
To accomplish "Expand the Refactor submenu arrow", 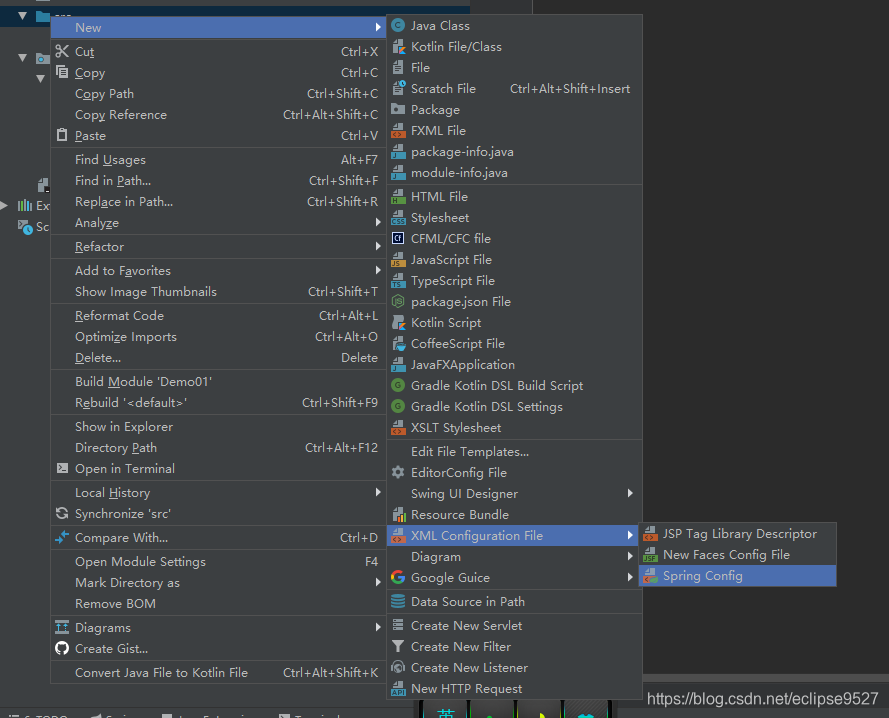I will [378, 246].
